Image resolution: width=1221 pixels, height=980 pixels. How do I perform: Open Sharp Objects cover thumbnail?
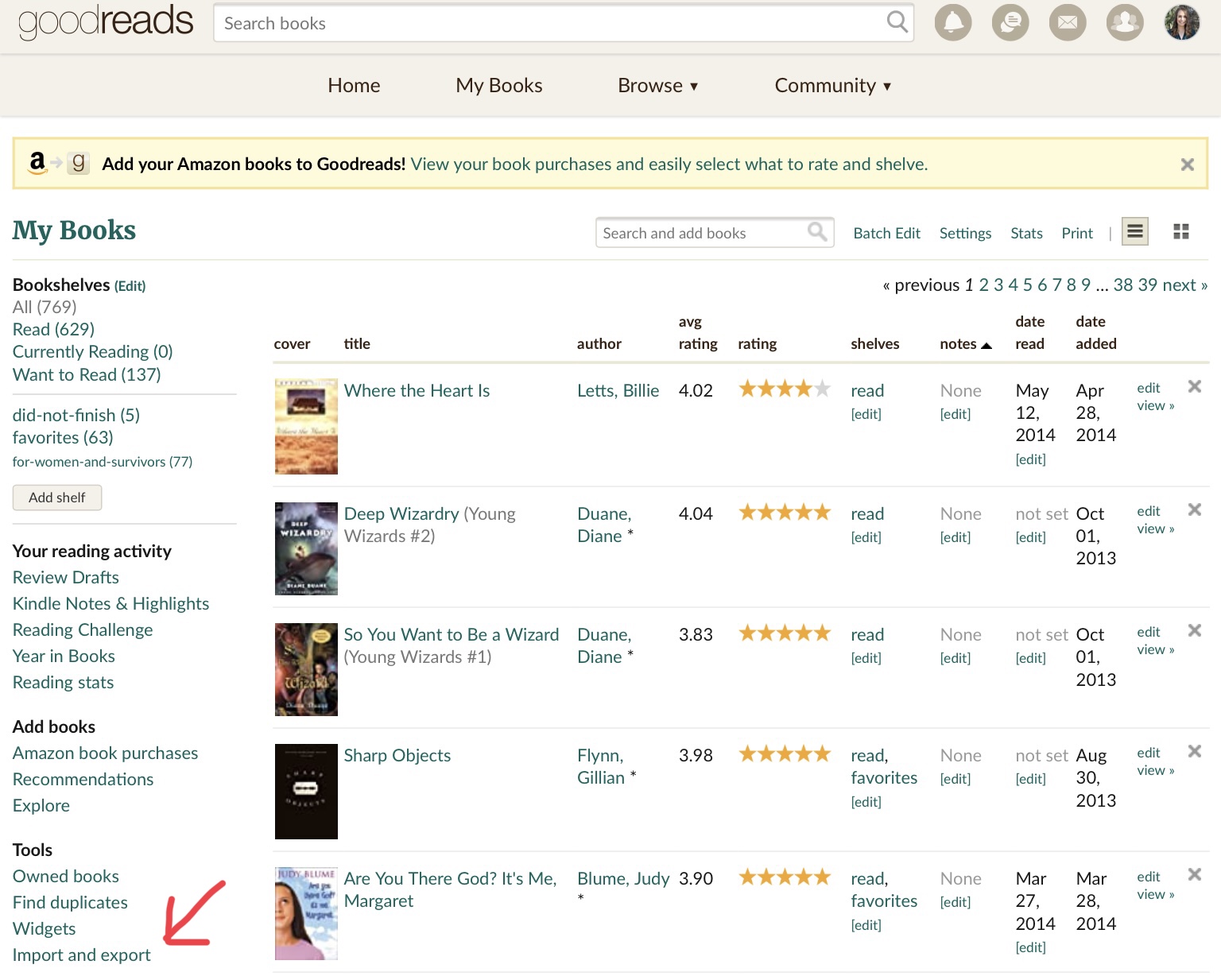coord(306,792)
